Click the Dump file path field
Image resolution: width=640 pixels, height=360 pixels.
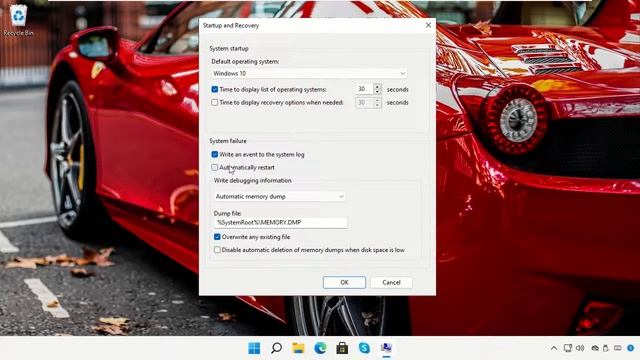click(x=281, y=222)
